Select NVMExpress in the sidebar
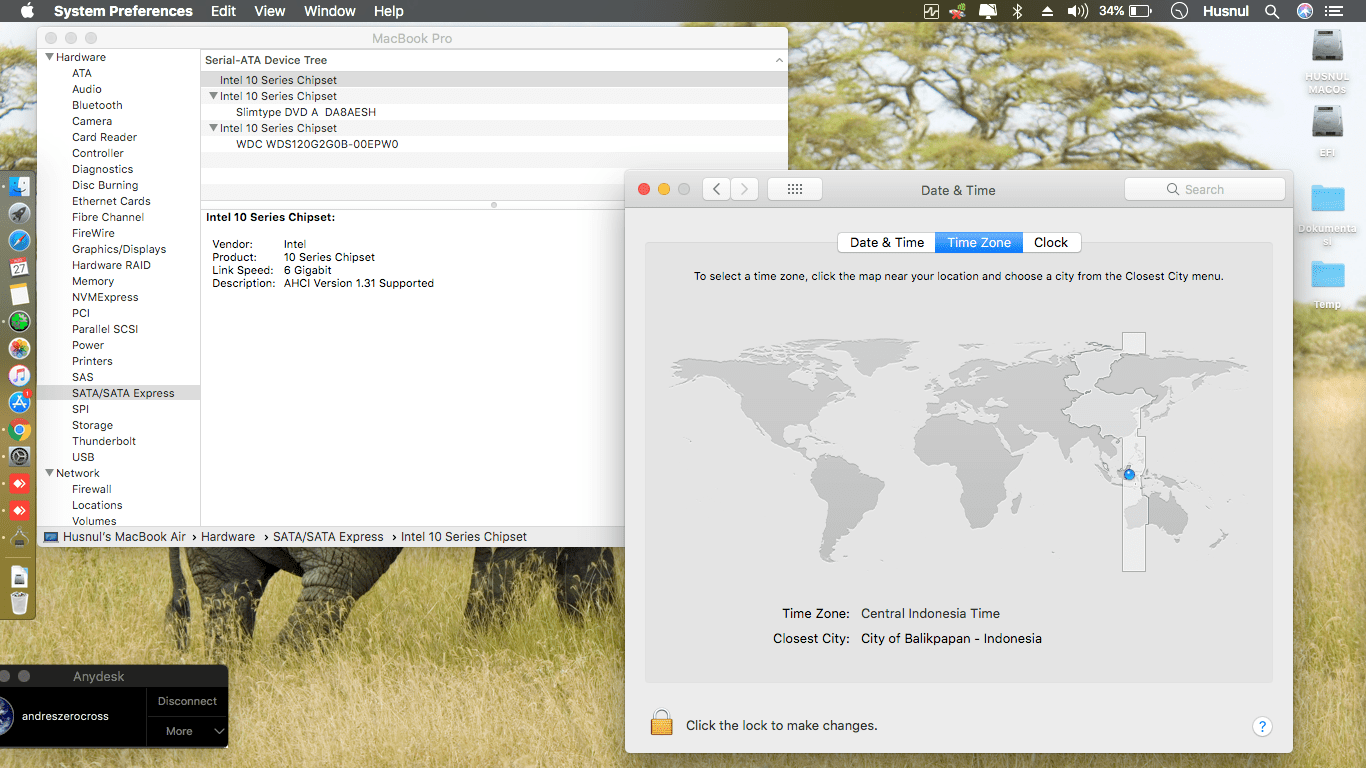Viewport: 1366px width, 768px height. click(105, 297)
